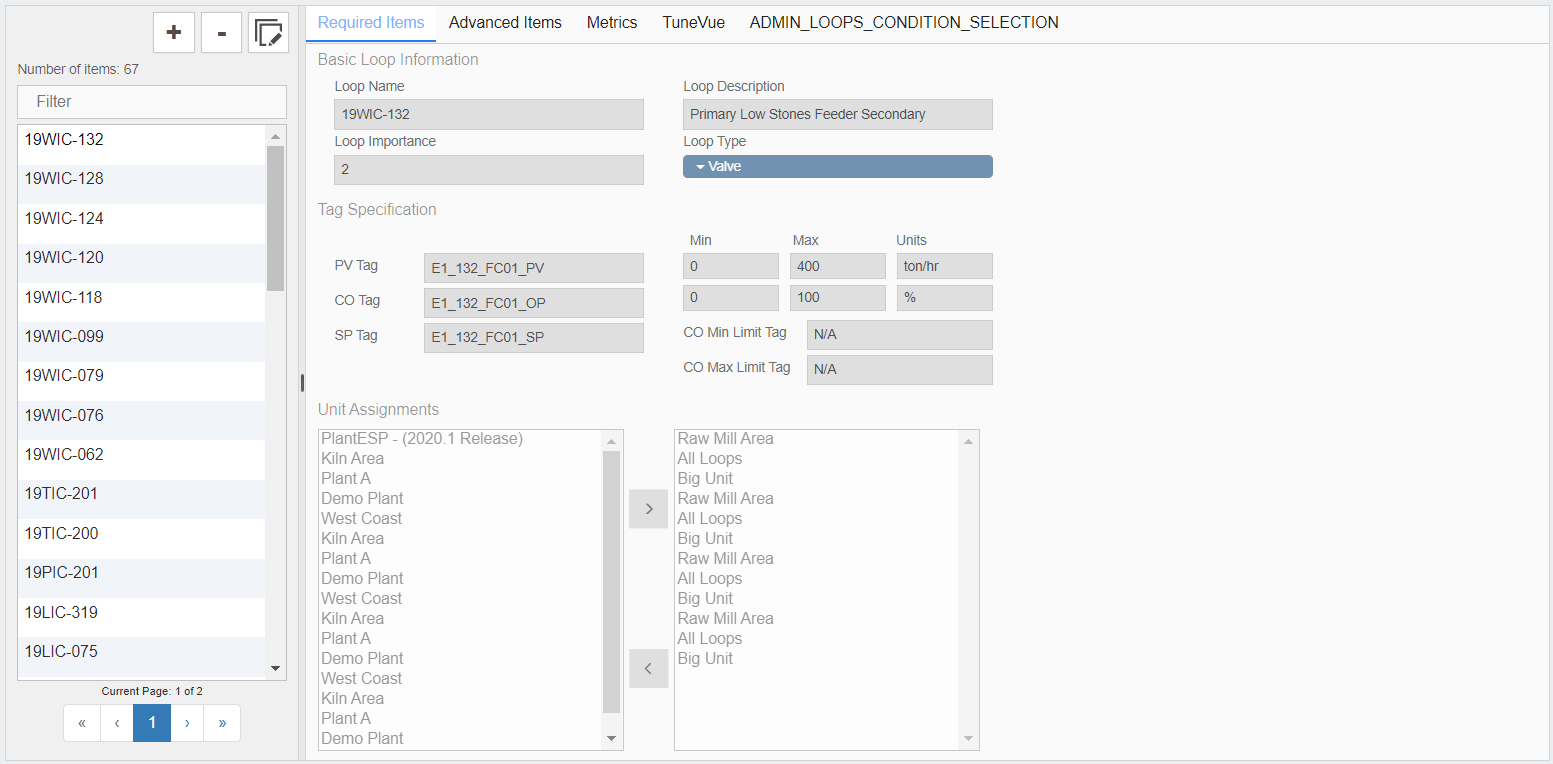Click the CO Min Limit Tag field
The width and height of the screenshot is (1553, 764).
pyautogui.click(x=900, y=335)
